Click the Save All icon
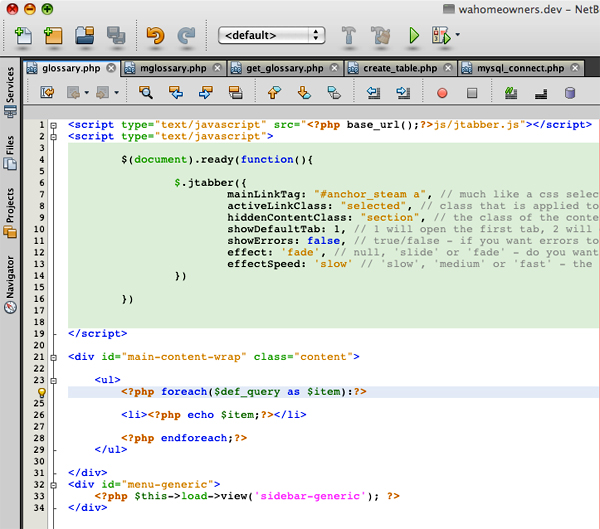 click(x=116, y=36)
